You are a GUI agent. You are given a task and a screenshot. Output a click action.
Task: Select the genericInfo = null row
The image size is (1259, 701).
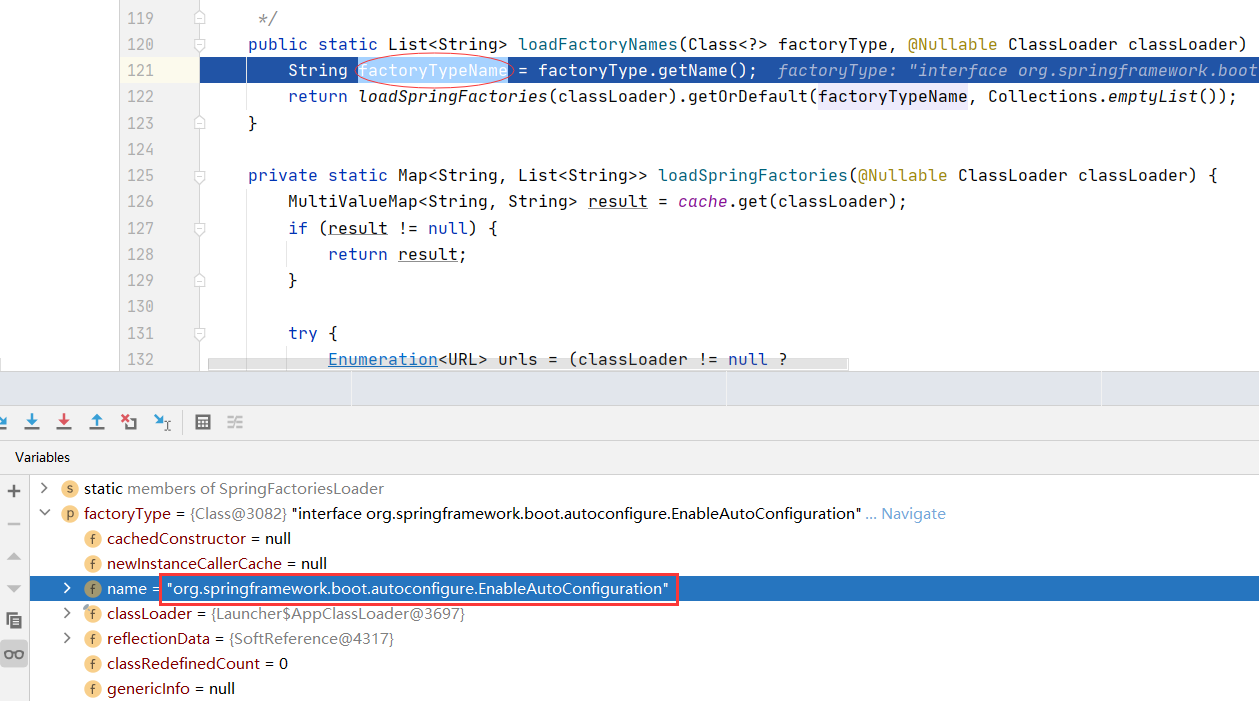644,688
